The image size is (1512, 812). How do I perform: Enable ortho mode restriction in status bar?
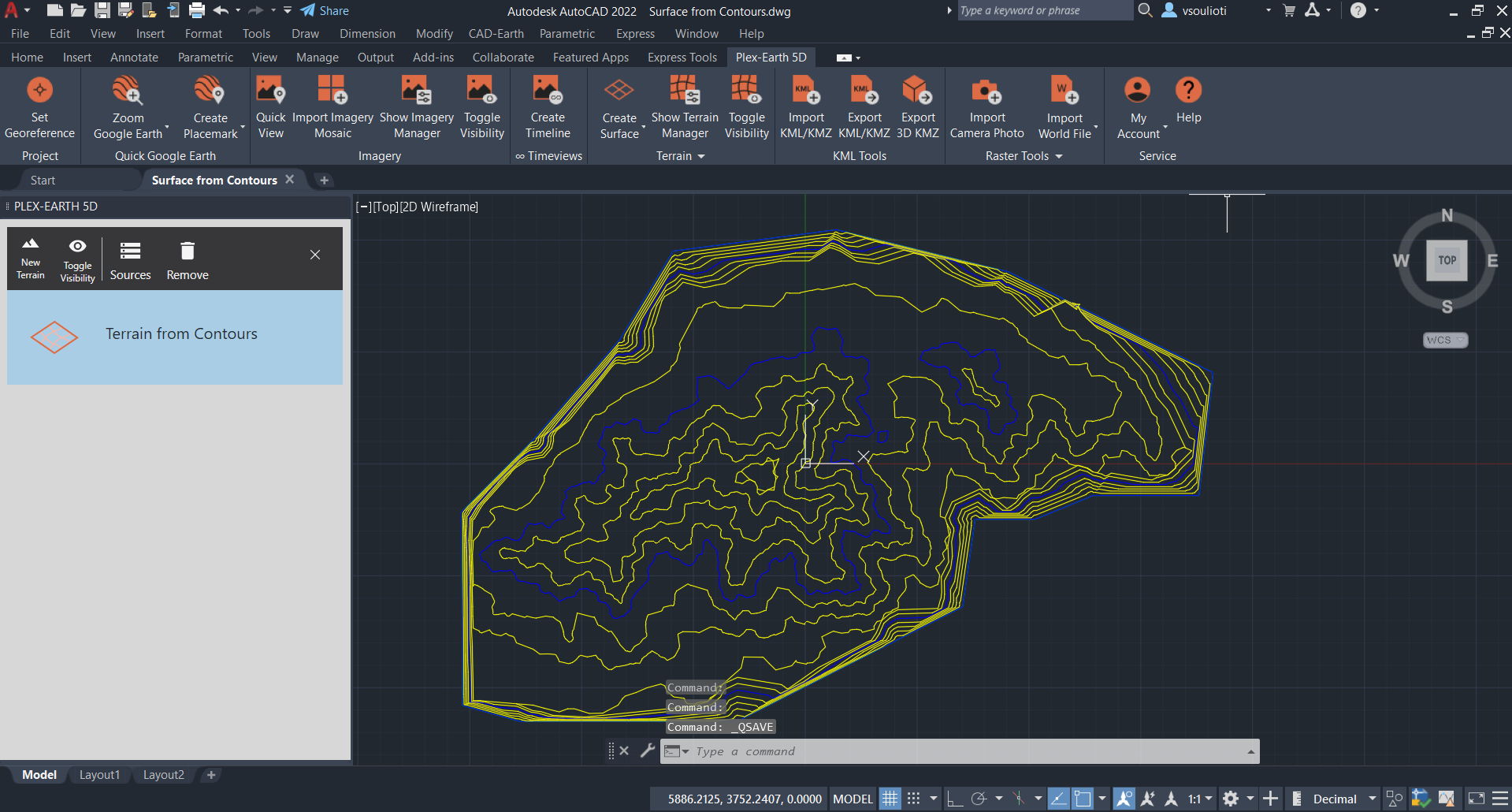pyautogui.click(x=955, y=798)
